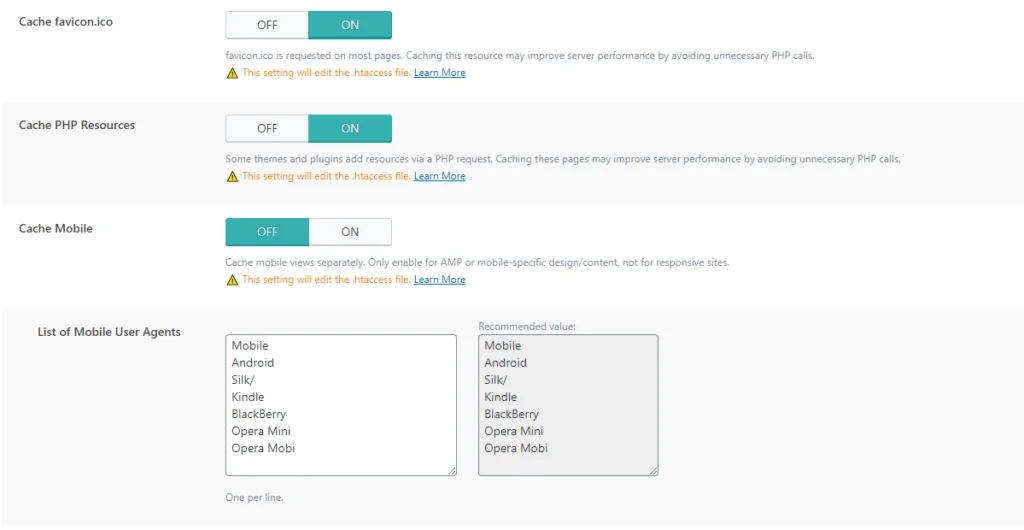The height and width of the screenshot is (530, 1024).
Task: Click 'Opera Mobi' in editable user agents list
Action: [x=263, y=448]
